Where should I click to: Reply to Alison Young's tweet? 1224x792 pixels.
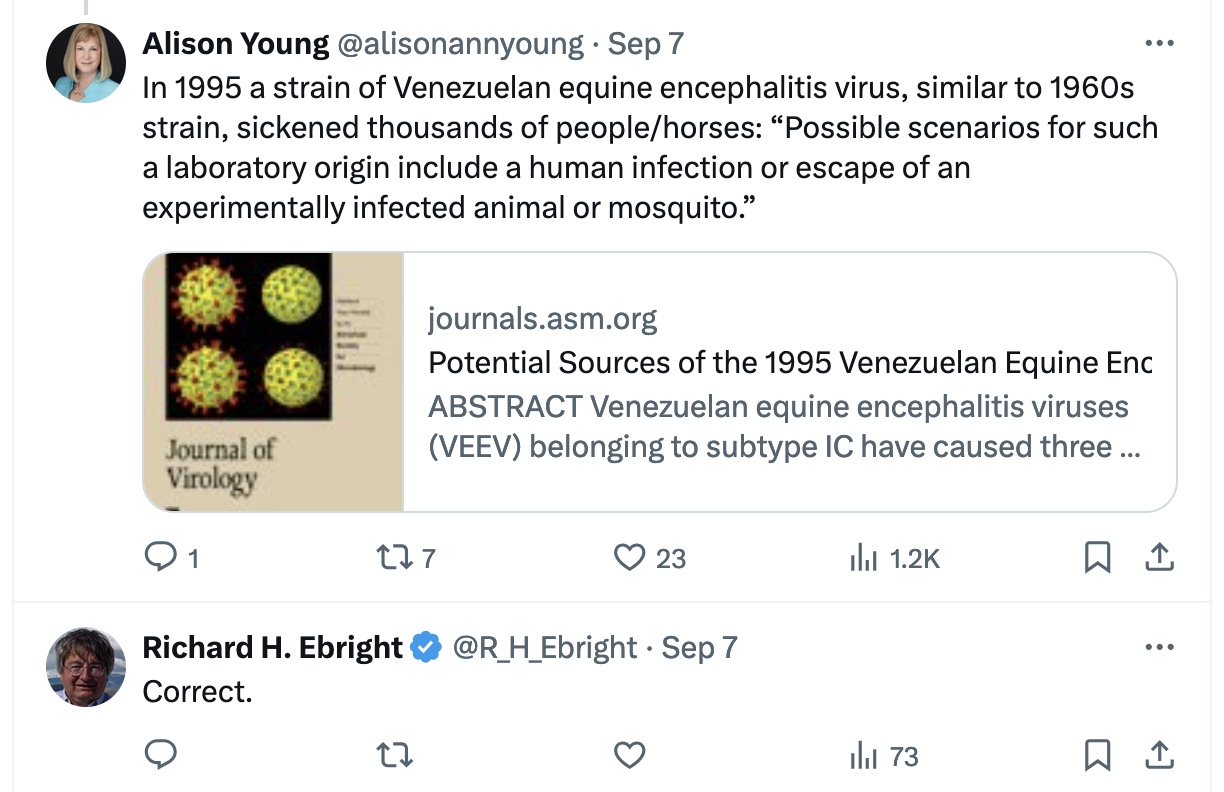[x=160, y=557]
